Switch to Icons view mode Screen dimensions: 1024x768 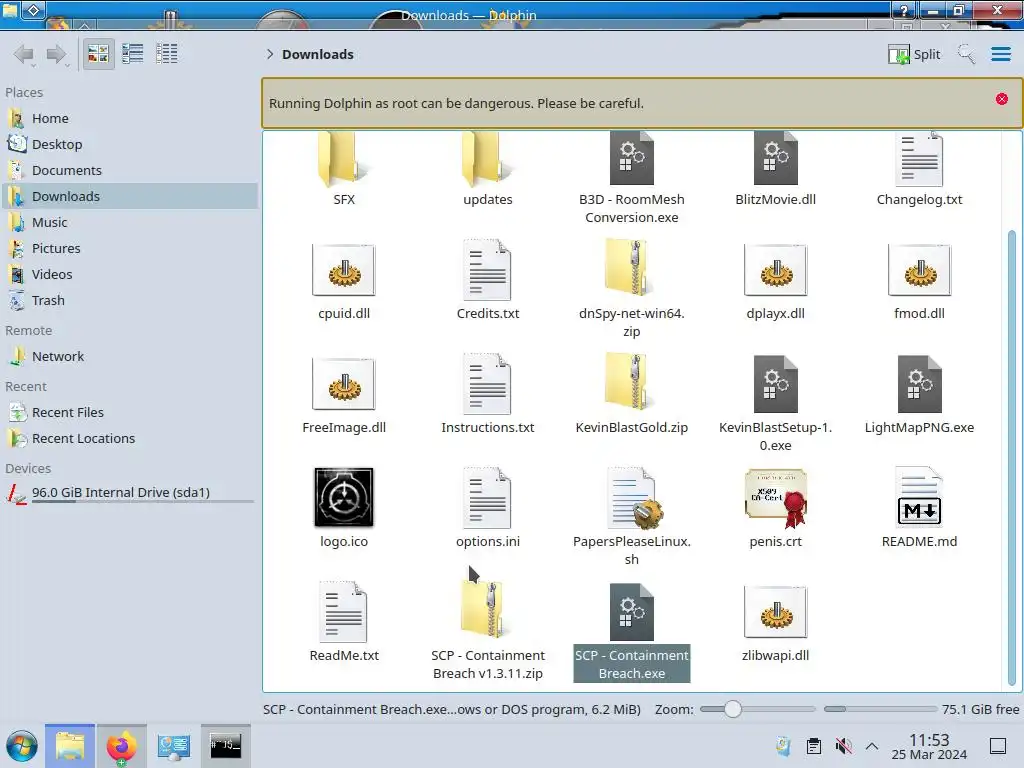tap(98, 54)
